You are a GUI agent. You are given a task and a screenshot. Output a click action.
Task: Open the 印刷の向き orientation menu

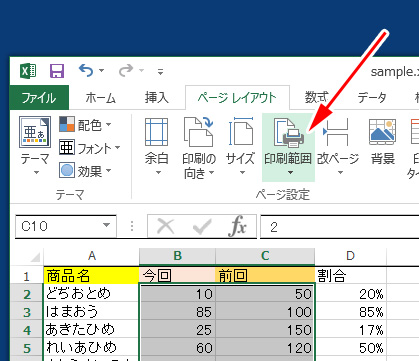click(x=199, y=147)
